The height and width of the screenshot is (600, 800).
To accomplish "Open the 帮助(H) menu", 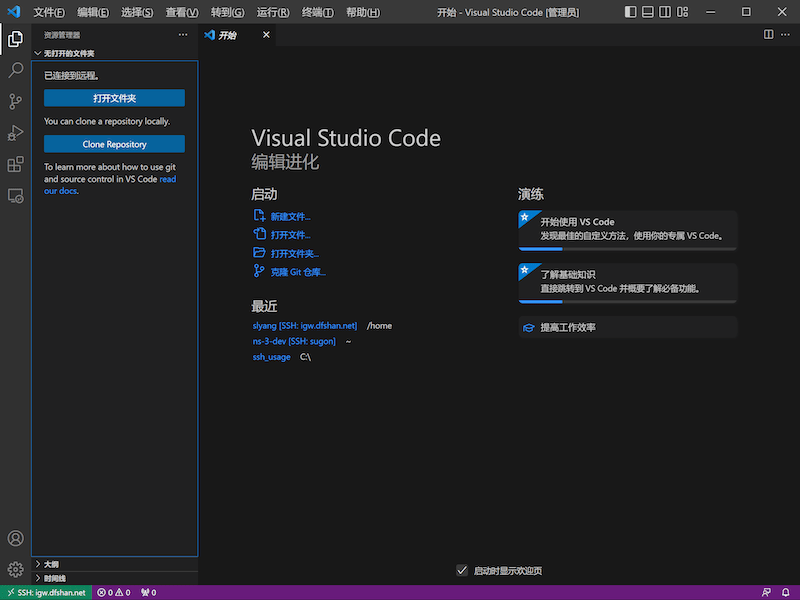I will click(363, 12).
